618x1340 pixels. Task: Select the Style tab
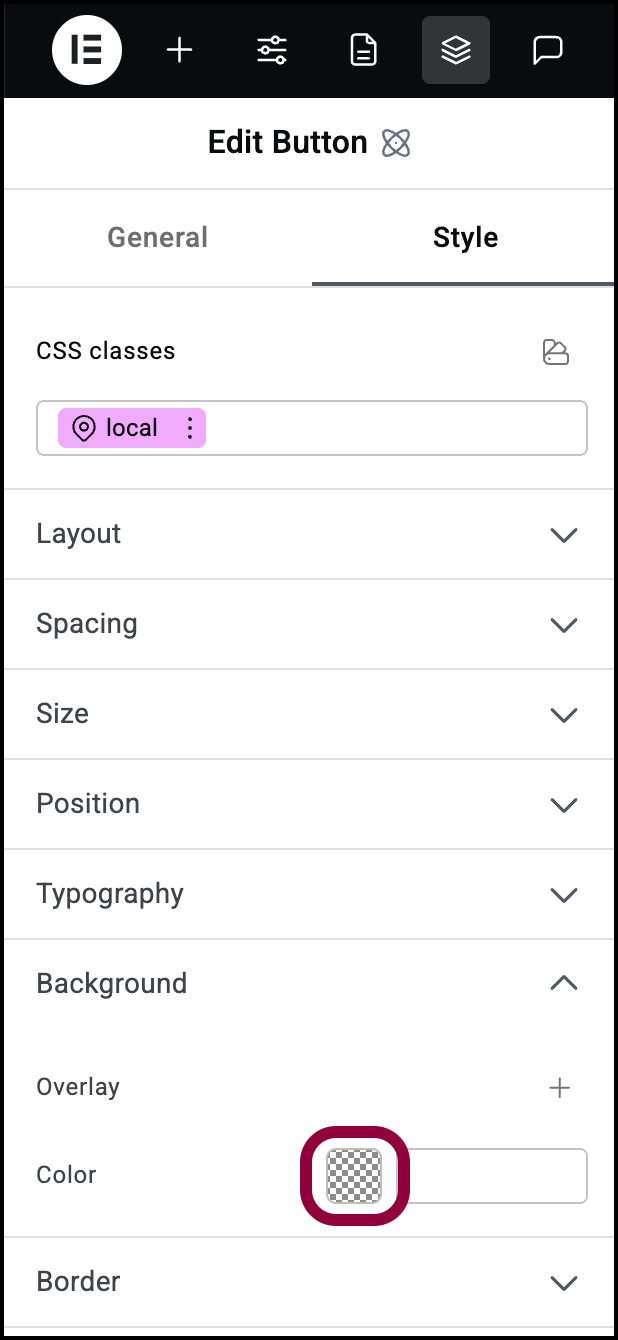(x=465, y=238)
